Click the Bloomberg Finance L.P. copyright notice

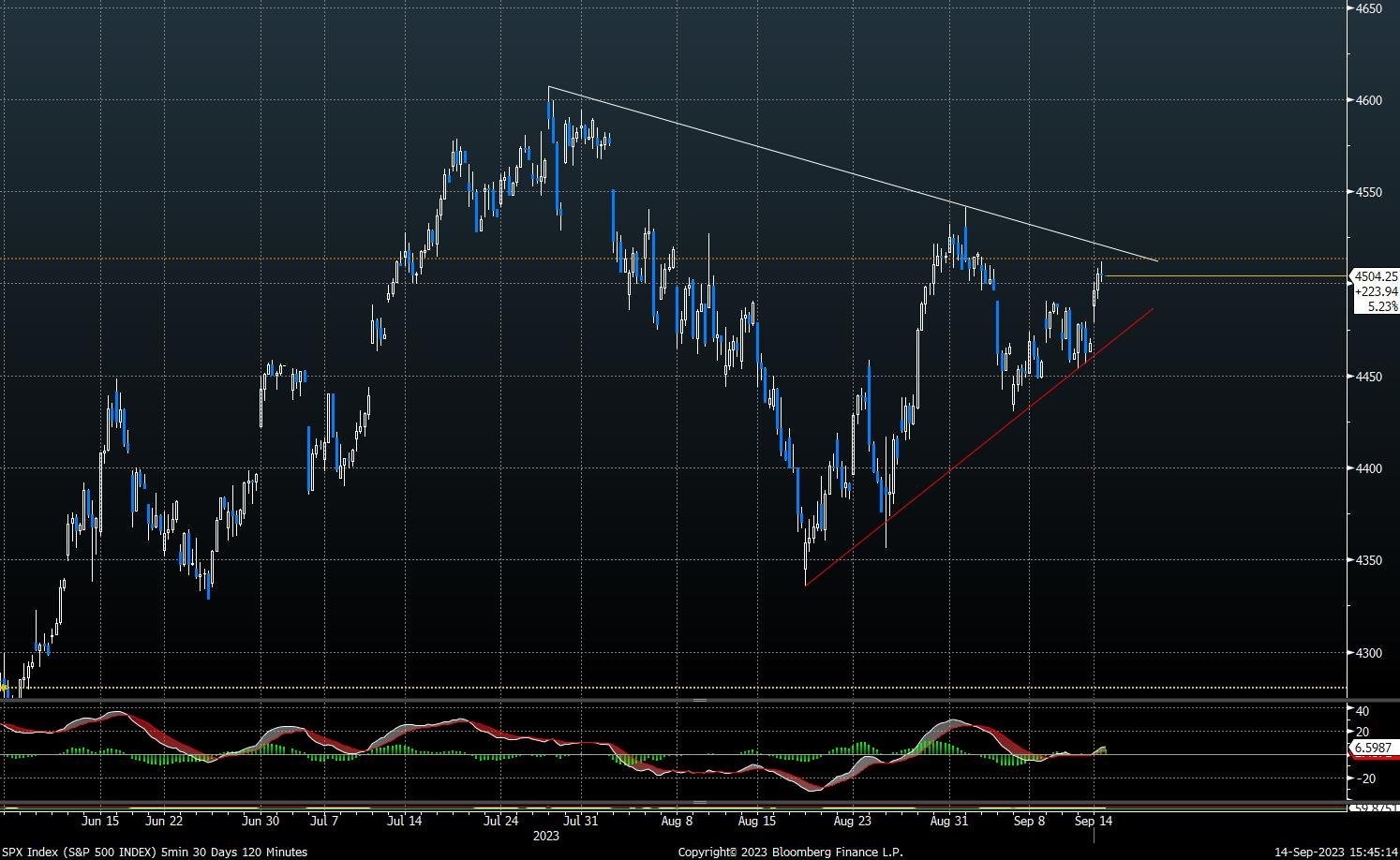(791, 852)
